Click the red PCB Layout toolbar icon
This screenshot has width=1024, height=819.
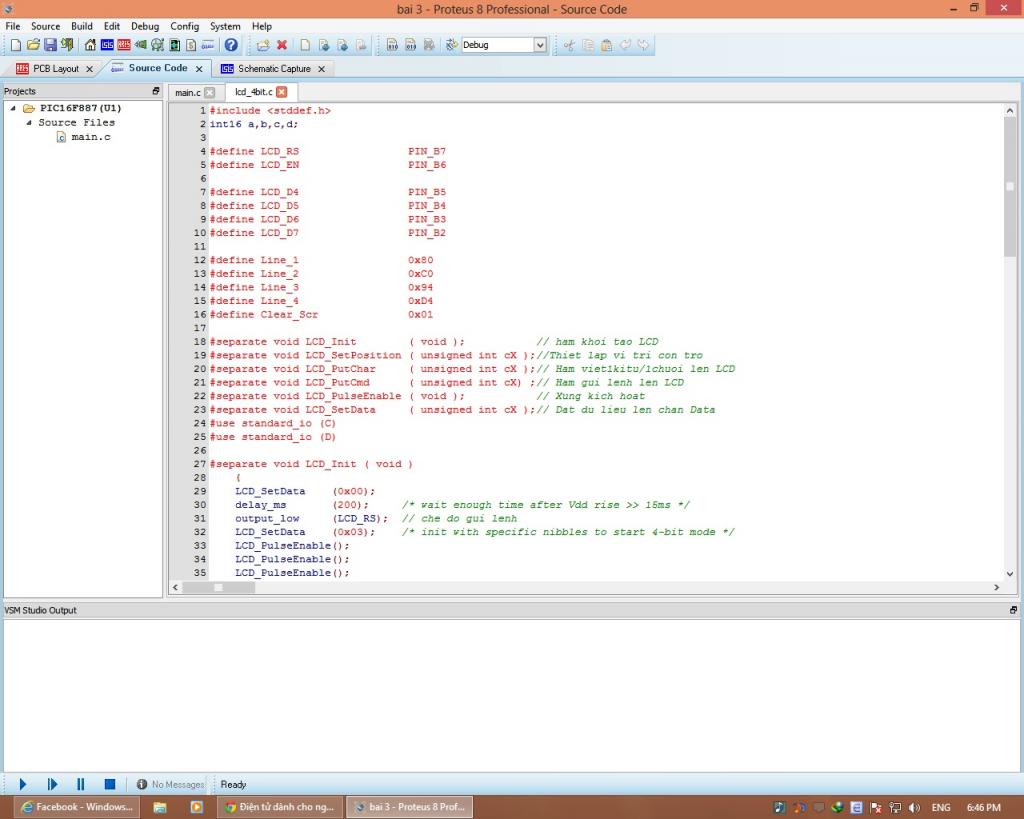[124, 45]
